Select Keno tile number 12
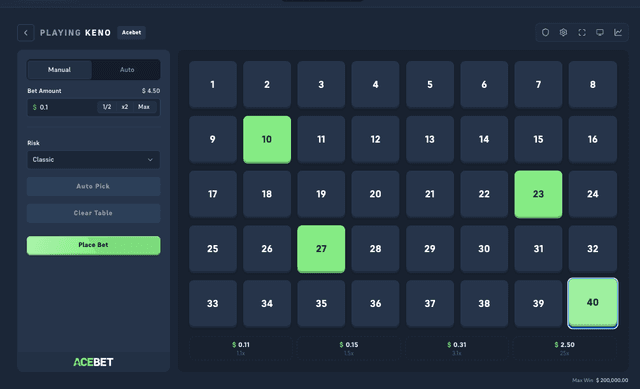Viewport: 640px width, 389px height. click(376, 139)
